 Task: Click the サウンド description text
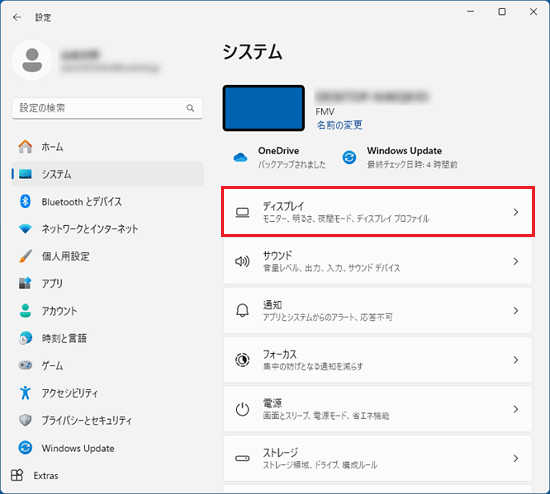click(331, 268)
